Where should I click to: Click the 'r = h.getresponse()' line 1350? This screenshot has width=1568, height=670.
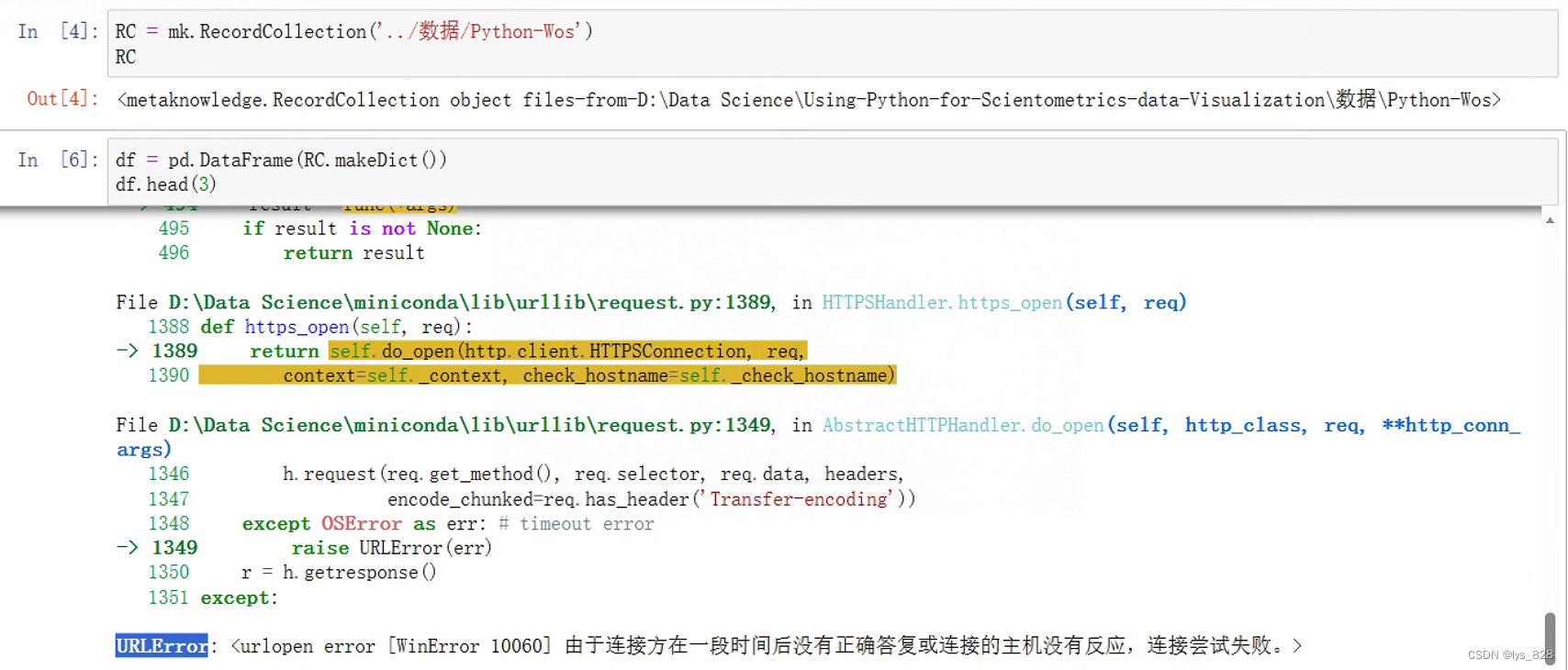coord(339,573)
